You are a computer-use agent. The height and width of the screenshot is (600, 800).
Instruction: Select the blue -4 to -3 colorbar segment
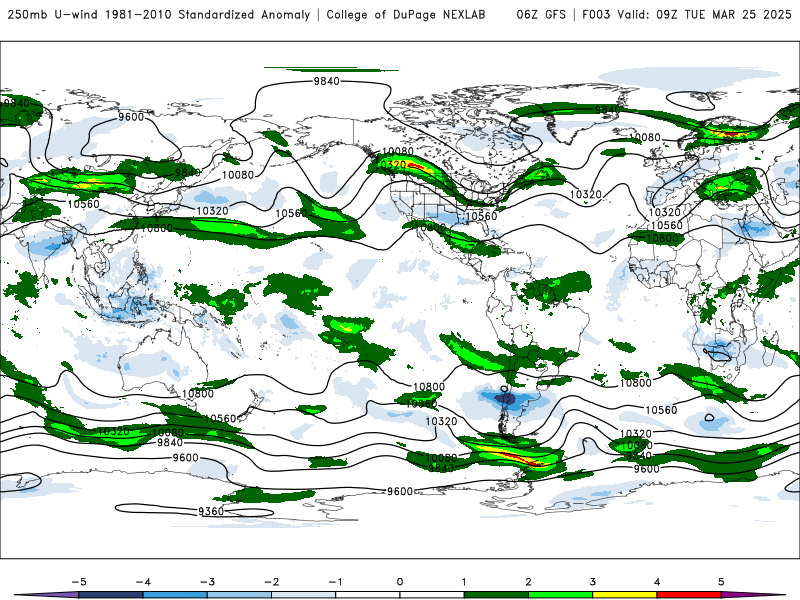coord(175,595)
